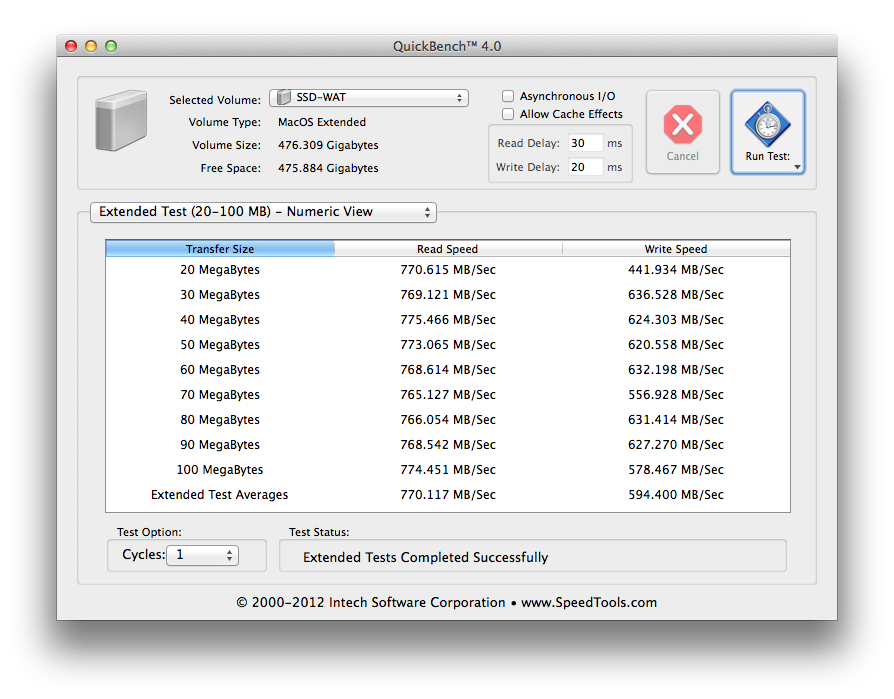The width and height of the screenshot is (894, 699).
Task: Click read speed value 770.615 MB/Sec
Action: click(448, 270)
